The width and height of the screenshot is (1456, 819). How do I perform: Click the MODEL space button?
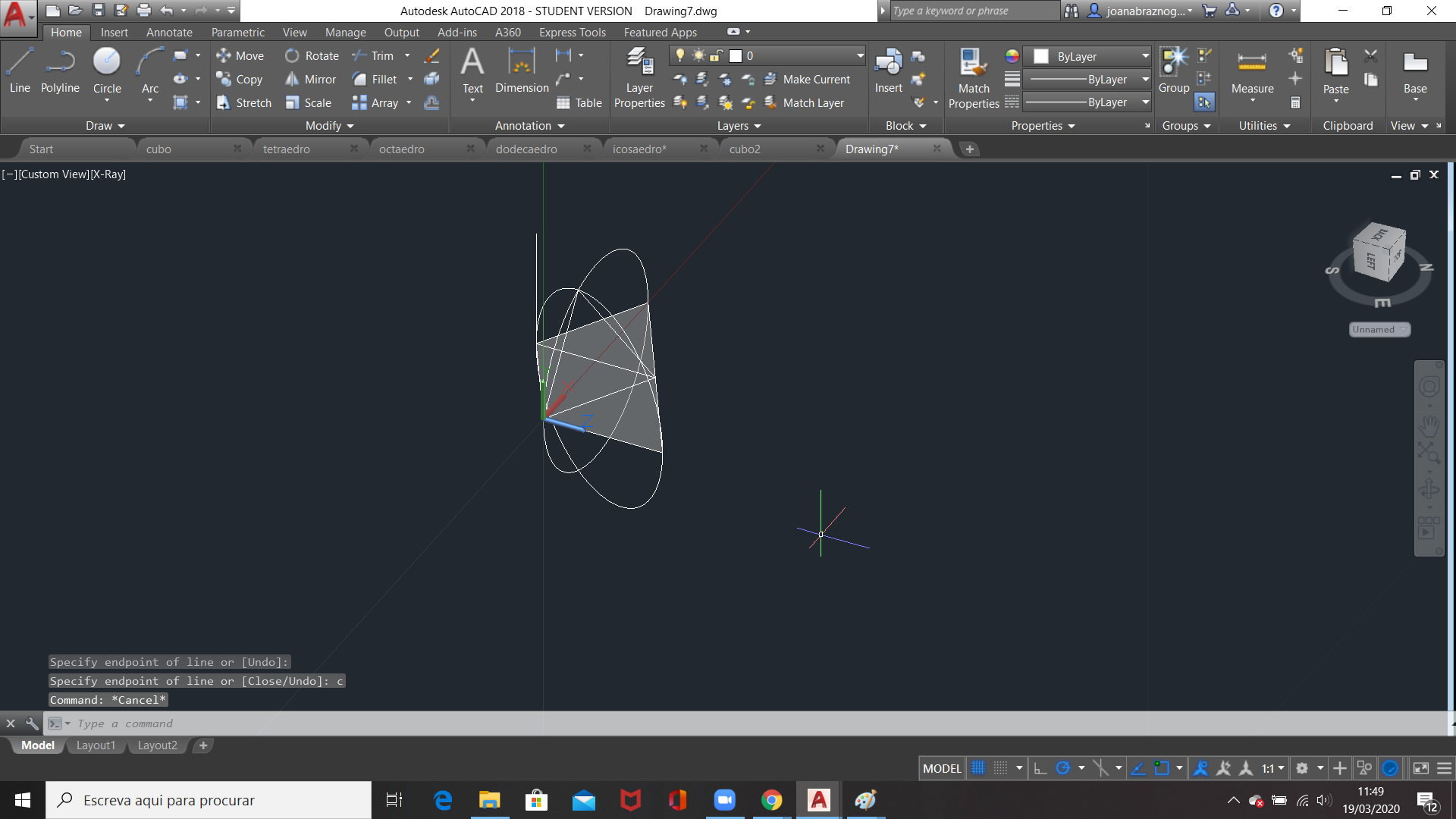pos(942,768)
